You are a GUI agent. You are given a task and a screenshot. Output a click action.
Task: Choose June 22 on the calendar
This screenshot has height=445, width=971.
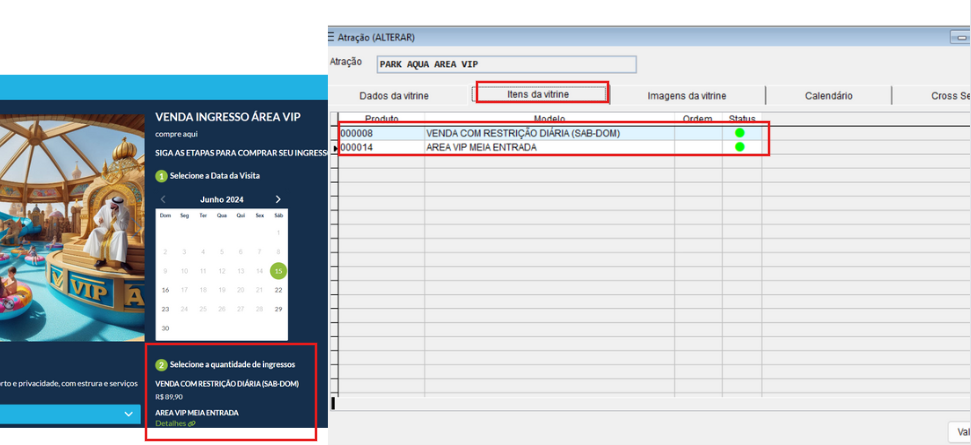click(278, 290)
